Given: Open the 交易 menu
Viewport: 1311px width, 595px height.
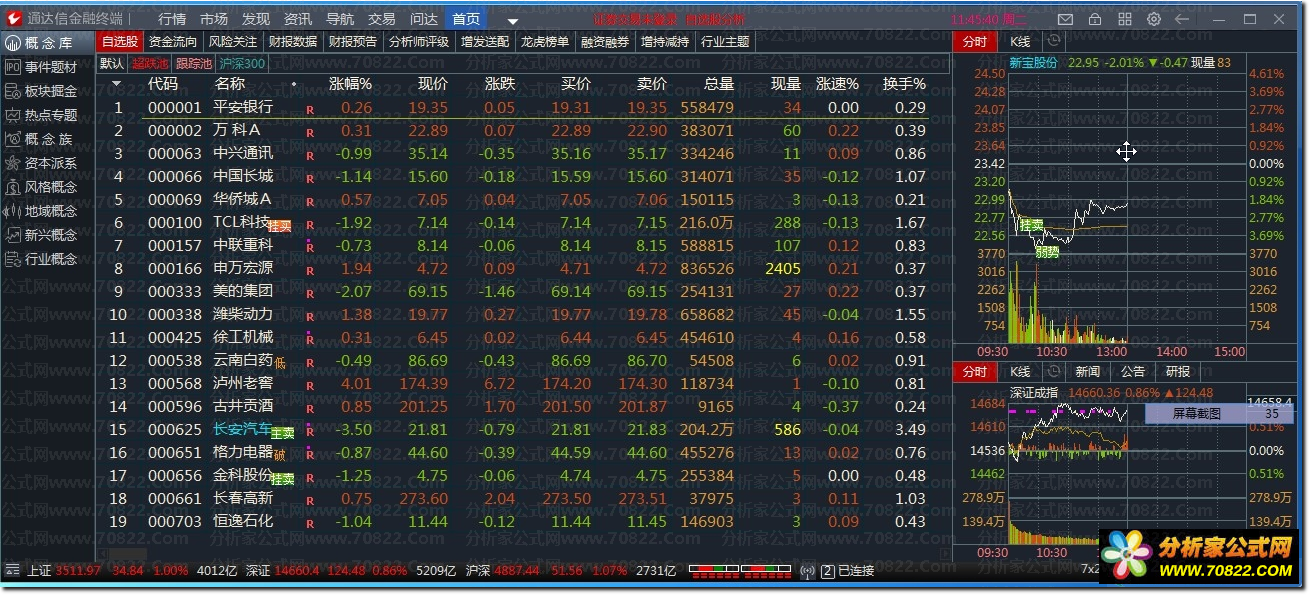Looking at the screenshot, I should pyautogui.click(x=382, y=19).
